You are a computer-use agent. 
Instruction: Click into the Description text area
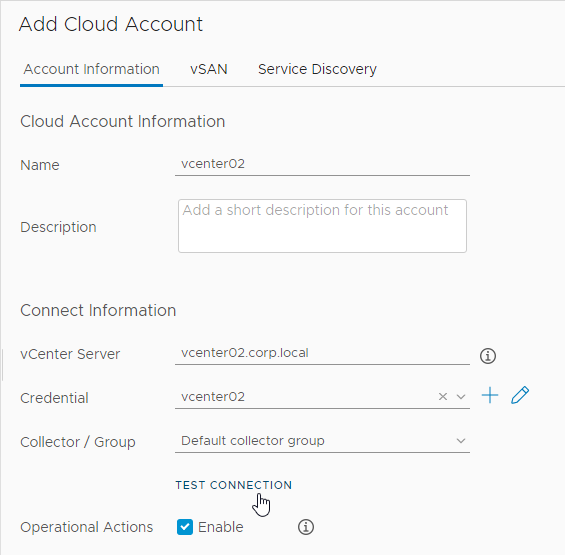click(x=322, y=226)
